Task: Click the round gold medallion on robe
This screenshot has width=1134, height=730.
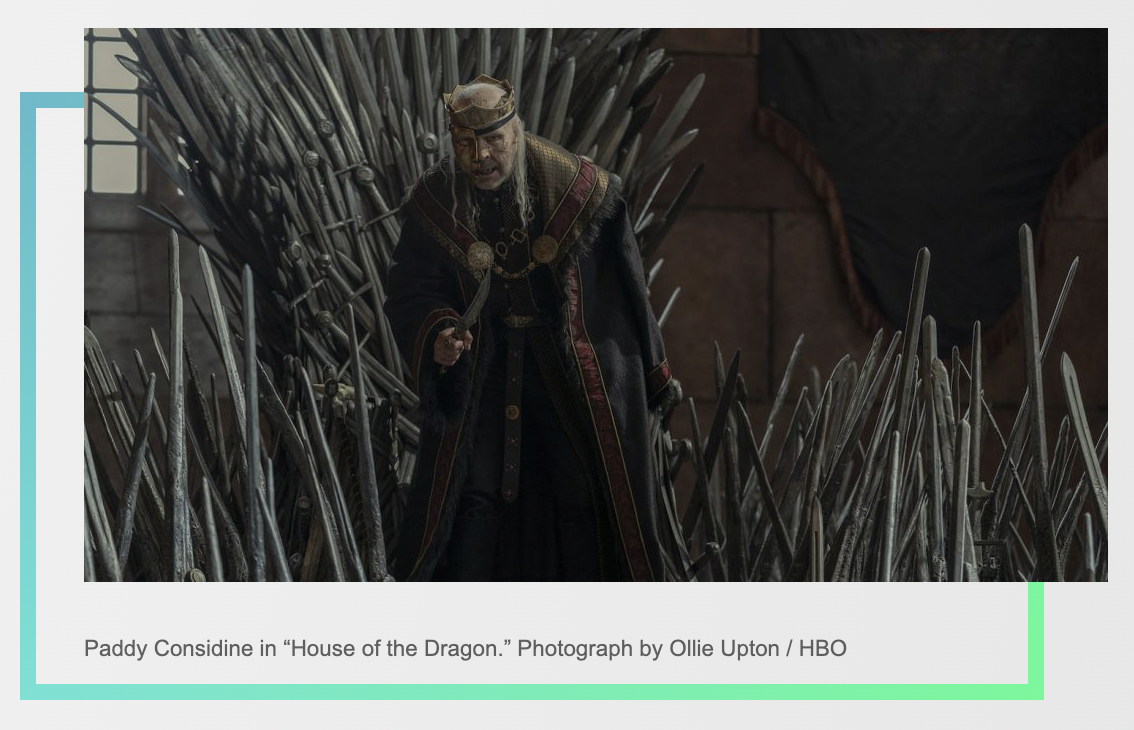Action: tap(545, 249)
